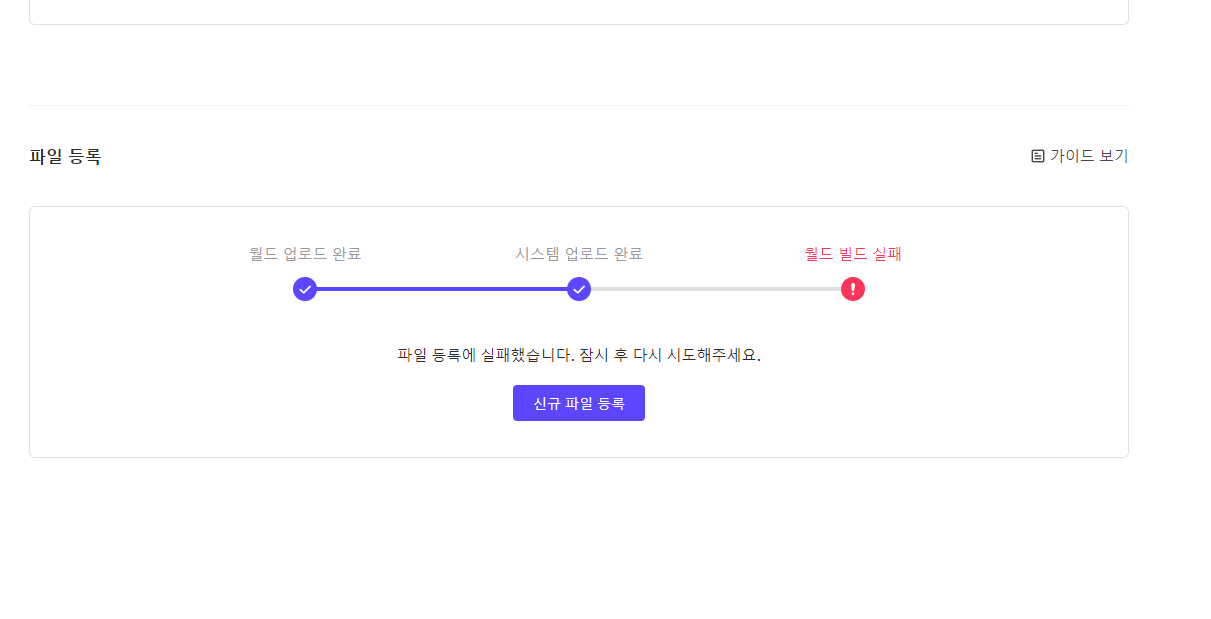Click the card at the top of the page
Image resolution: width=1211 pixels, height=619 pixels.
(x=578, y=12)
